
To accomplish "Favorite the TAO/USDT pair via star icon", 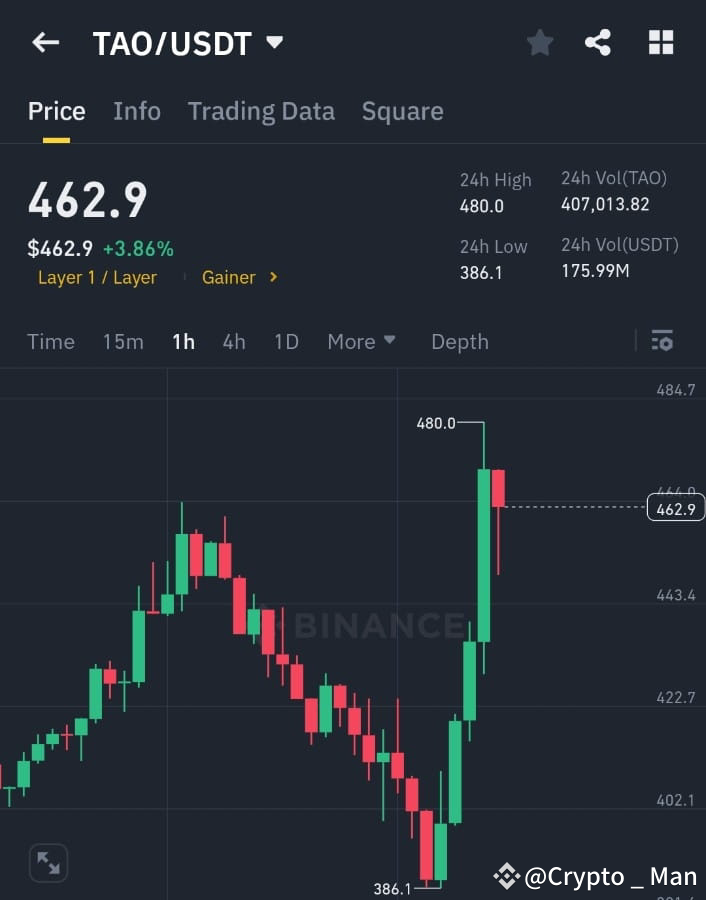I will [x=539, y=42].
